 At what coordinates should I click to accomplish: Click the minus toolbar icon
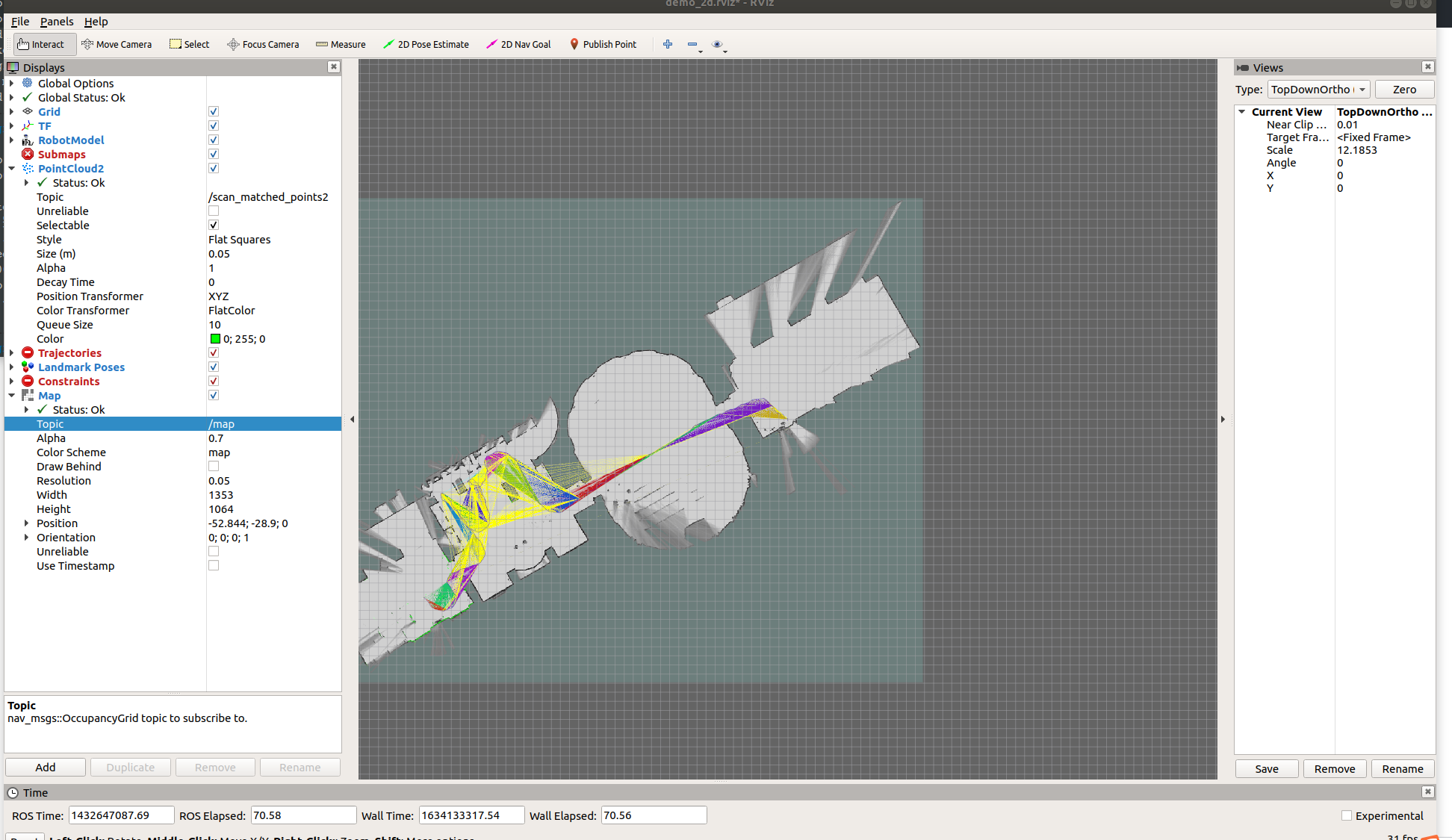click(x=692, y=44)
